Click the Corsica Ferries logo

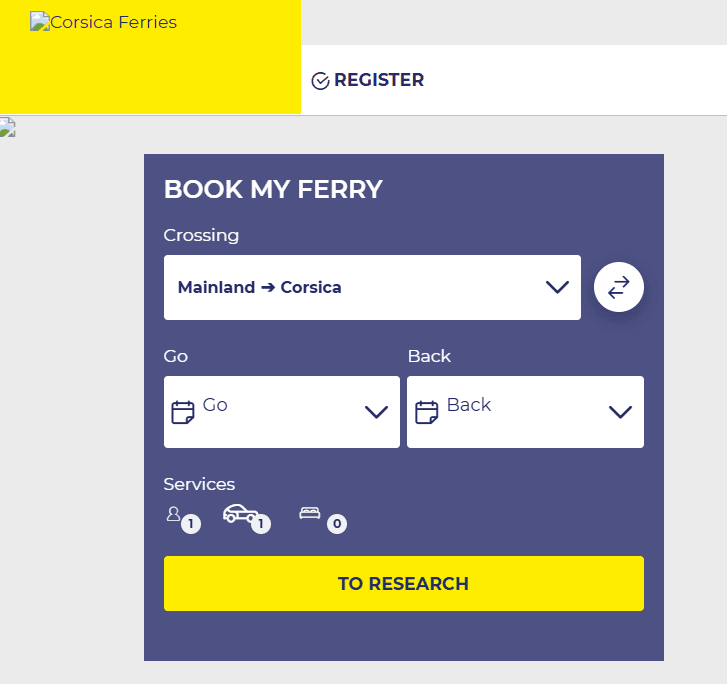104,22
